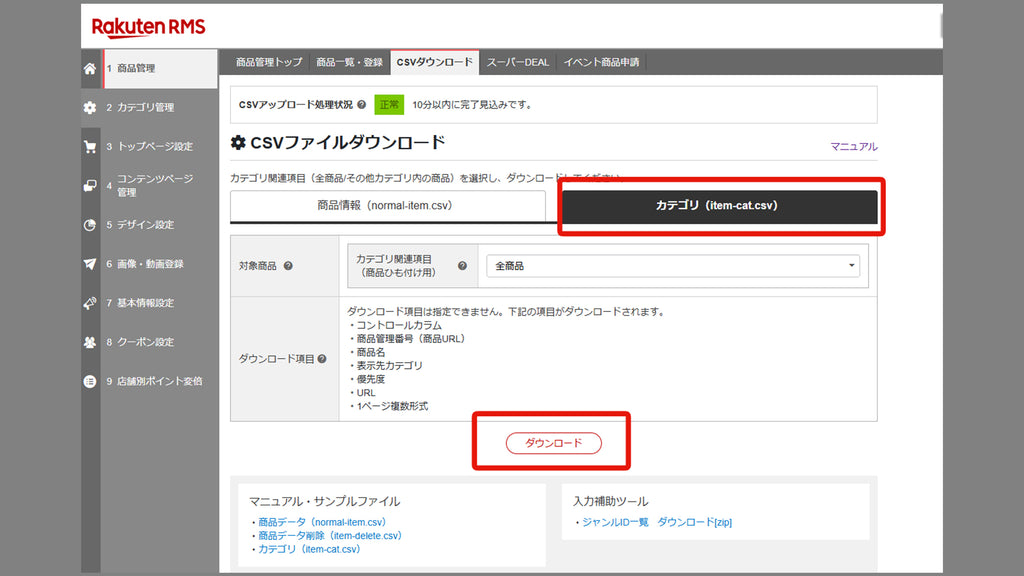
Task: Click the マニュアル・サンプルファイル heading
Action: tap(325, 502)
